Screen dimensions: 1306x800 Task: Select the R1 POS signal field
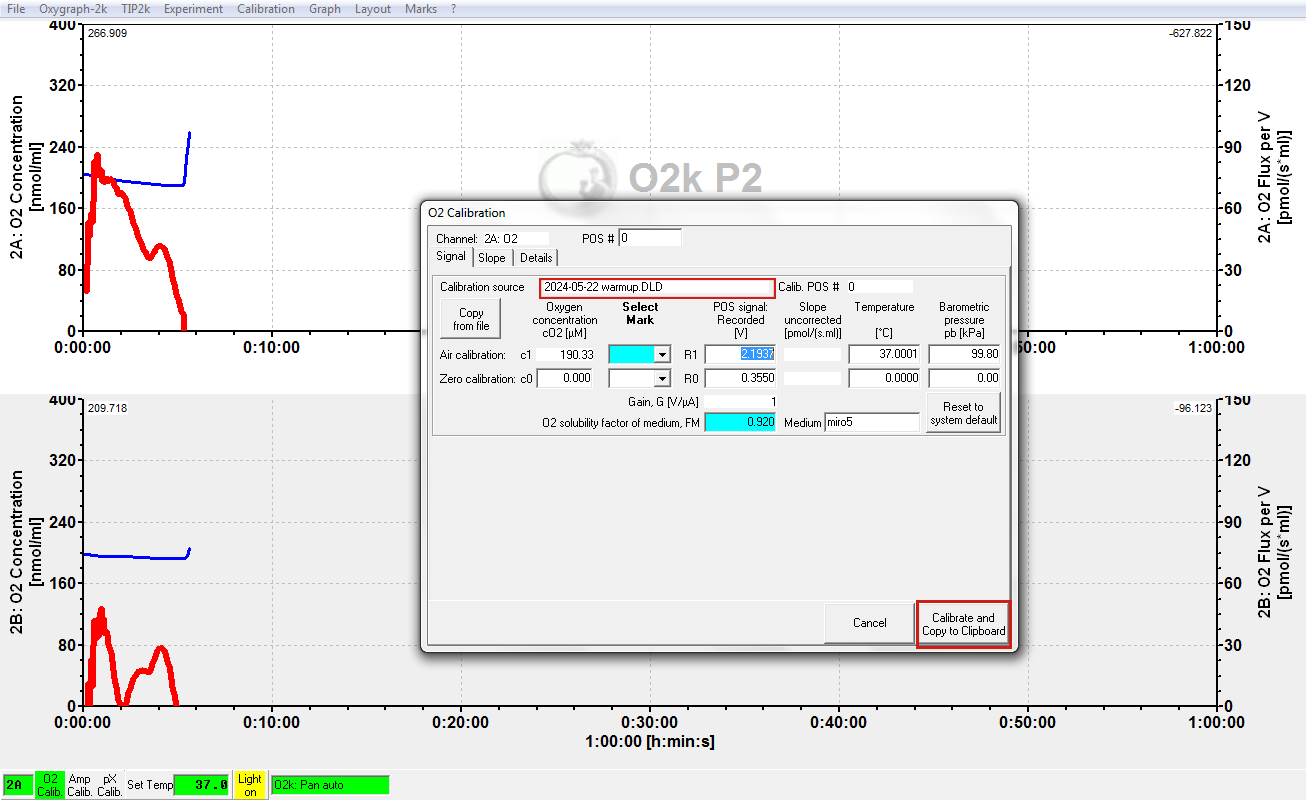coord(740,354)
